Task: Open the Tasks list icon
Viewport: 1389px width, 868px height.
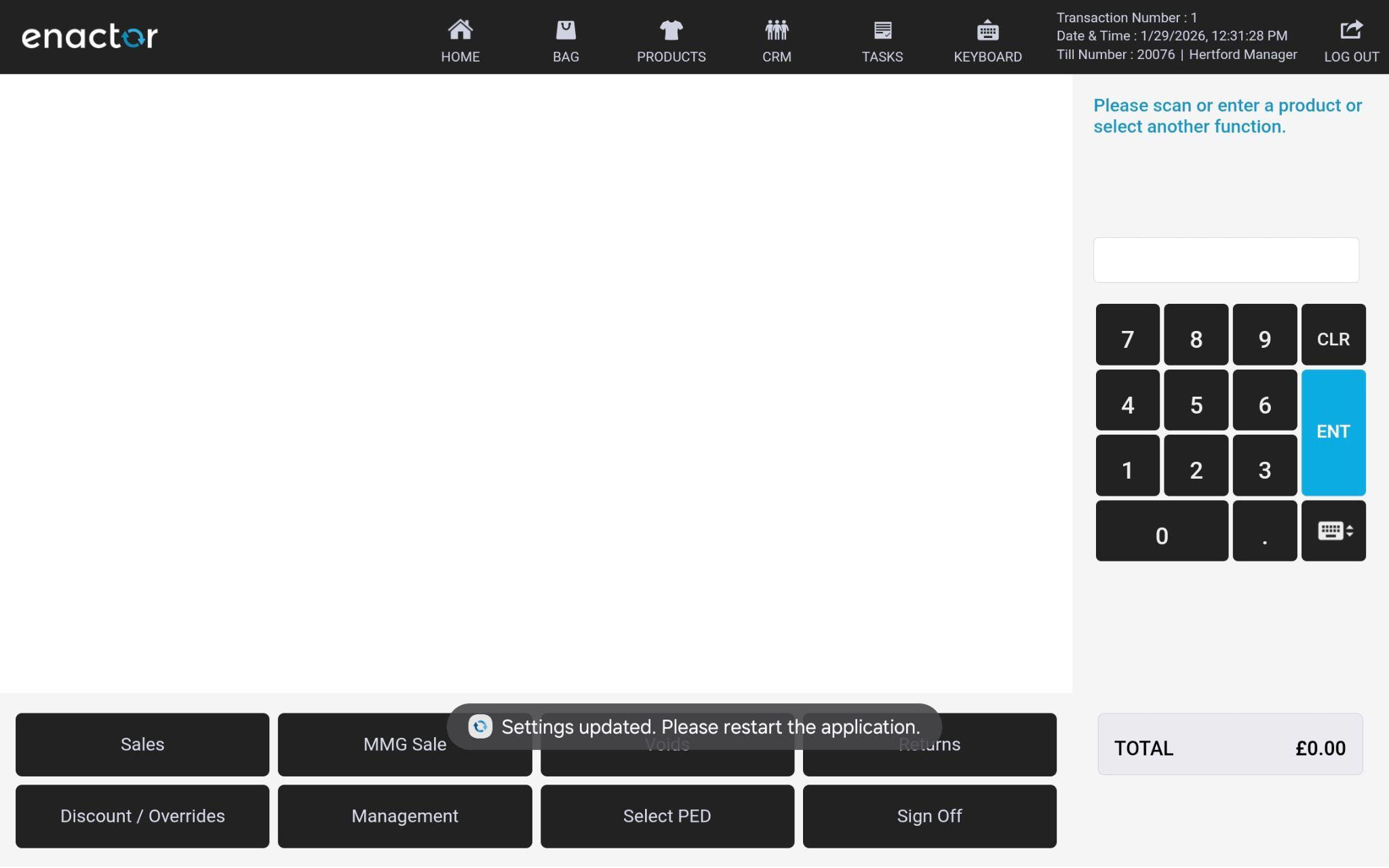Action: pos(882,31)
